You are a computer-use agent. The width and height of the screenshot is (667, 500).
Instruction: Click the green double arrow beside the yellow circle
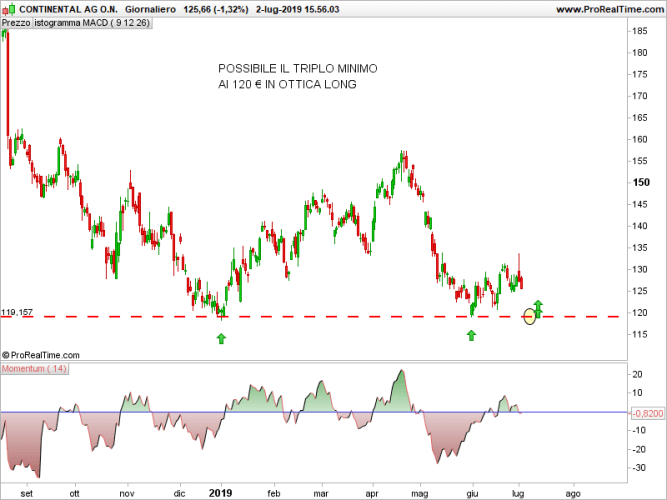pyautogui.click(x=538, y=308)
